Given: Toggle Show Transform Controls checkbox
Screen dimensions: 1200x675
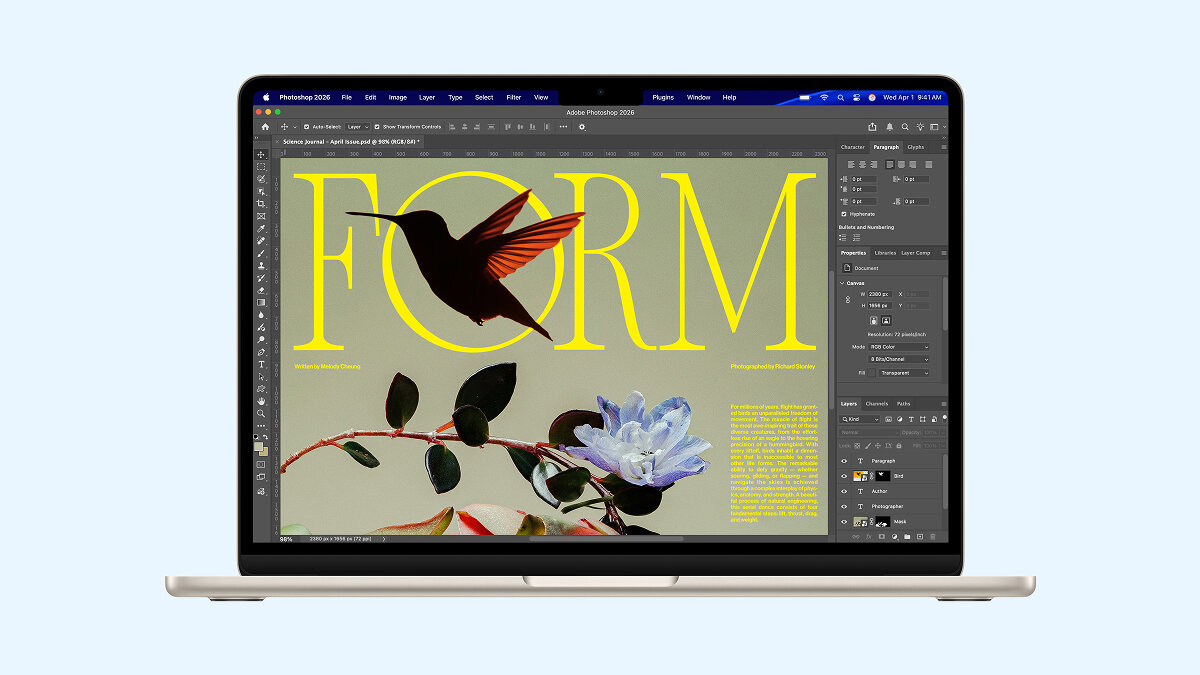Looking at the screenshot, I should (377, 127).
